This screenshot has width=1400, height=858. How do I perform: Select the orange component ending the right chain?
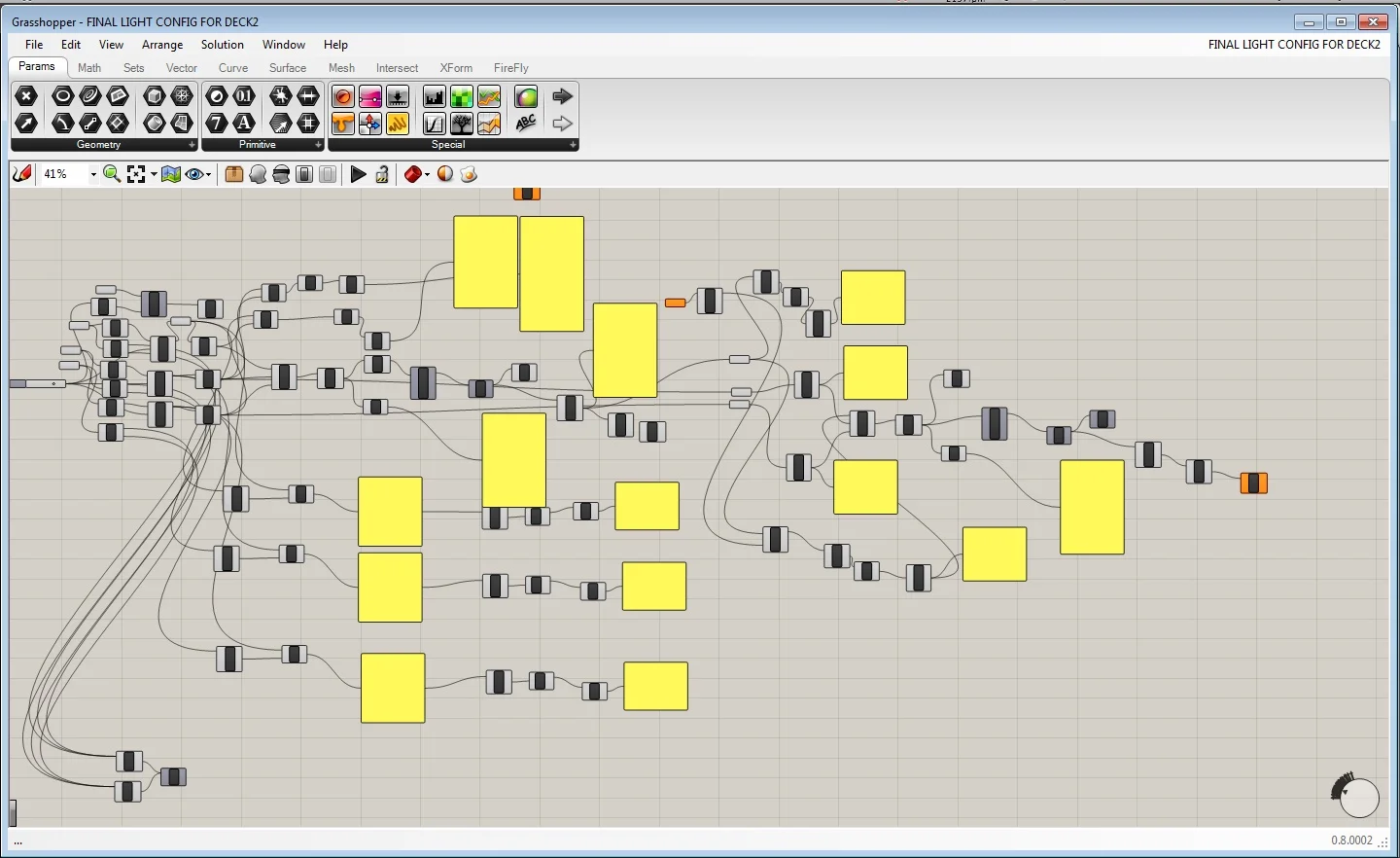(x=1254, y=483)
